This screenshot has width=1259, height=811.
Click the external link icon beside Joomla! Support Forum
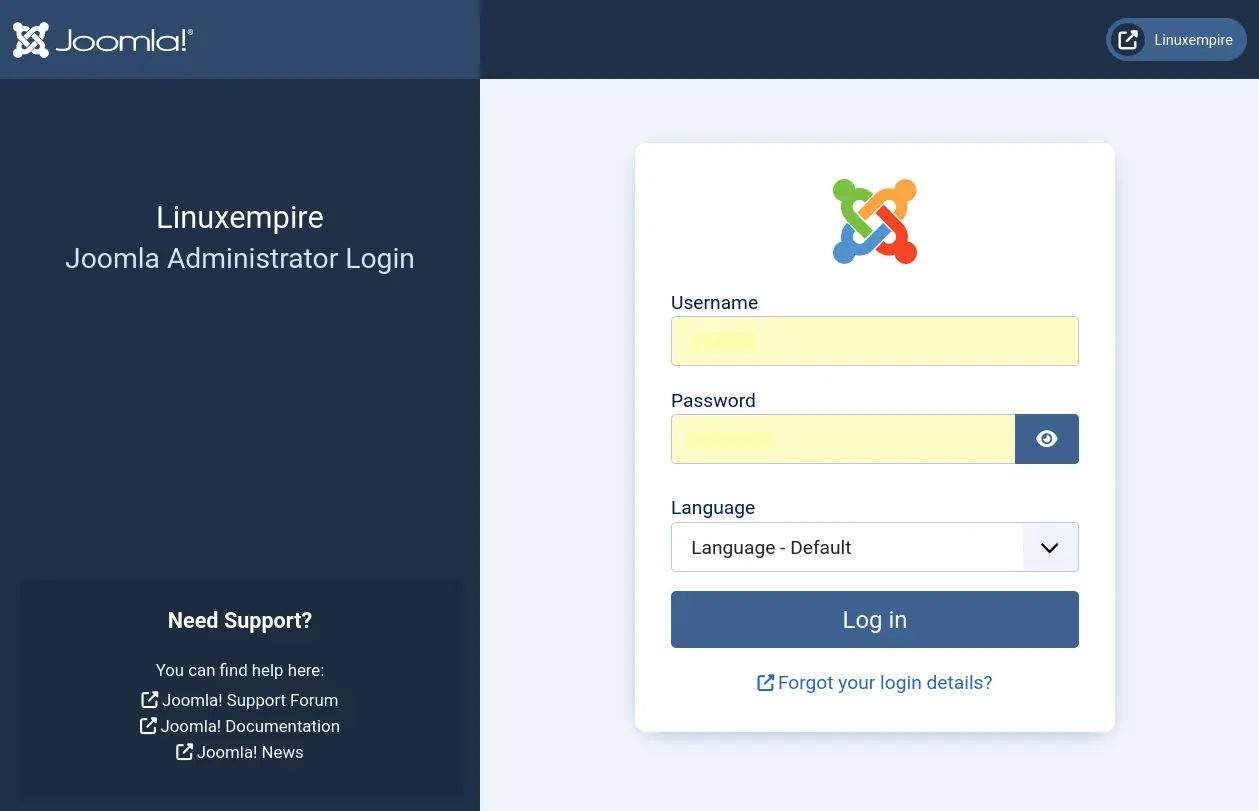click(x=149, y=699)
